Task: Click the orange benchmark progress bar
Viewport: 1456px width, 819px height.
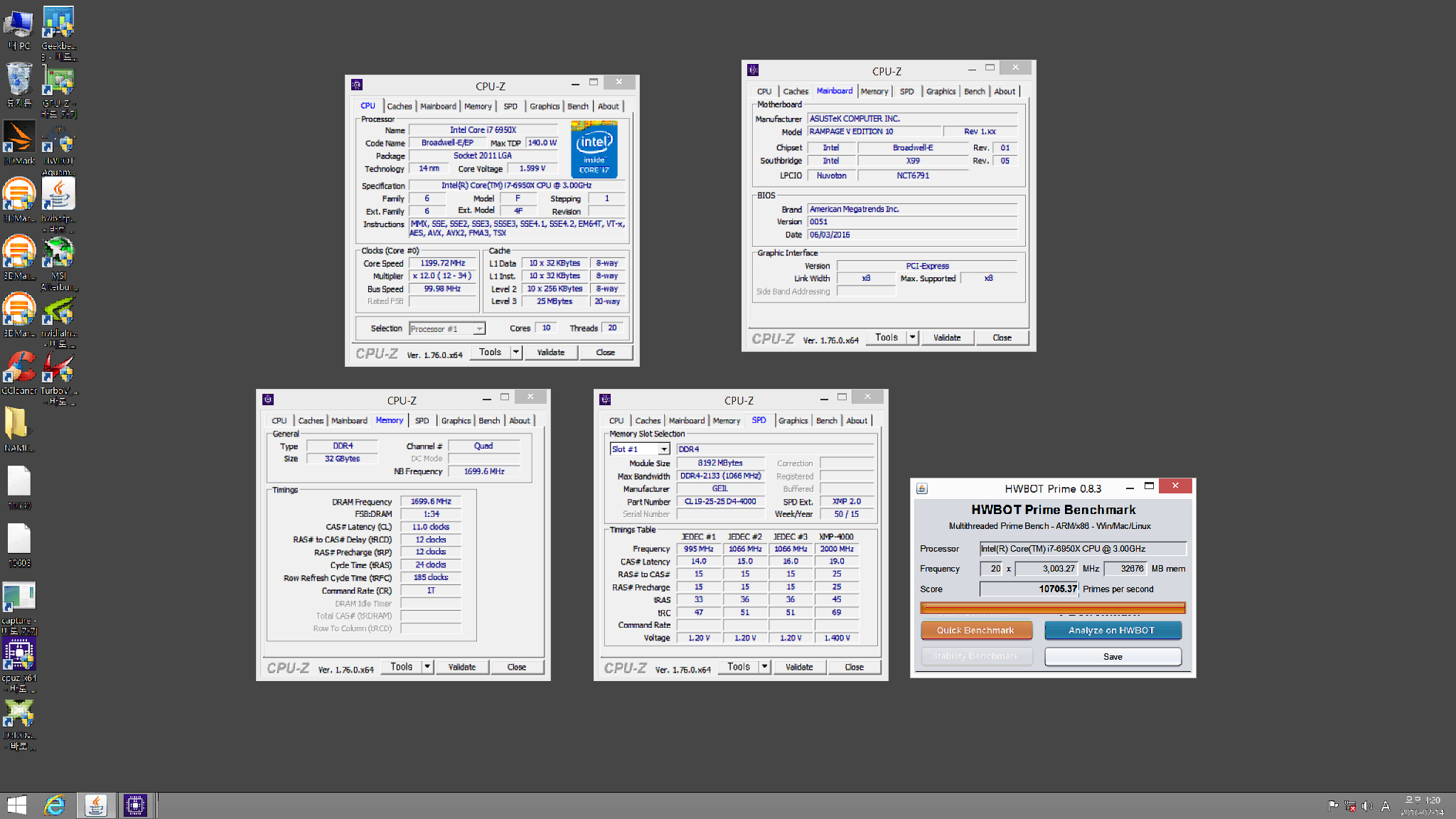Action: pyautogui.click(x=1052, y=608)
